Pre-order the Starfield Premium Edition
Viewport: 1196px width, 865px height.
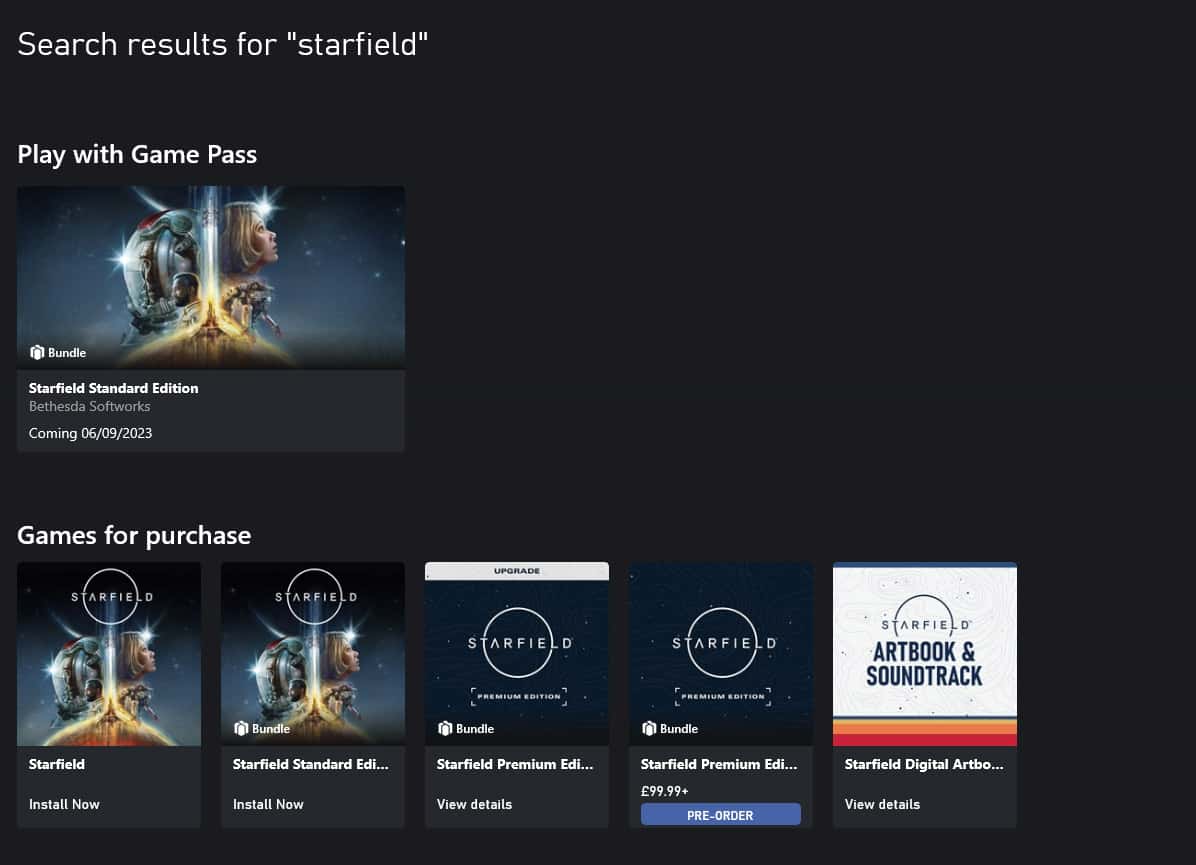coord(721,815)
